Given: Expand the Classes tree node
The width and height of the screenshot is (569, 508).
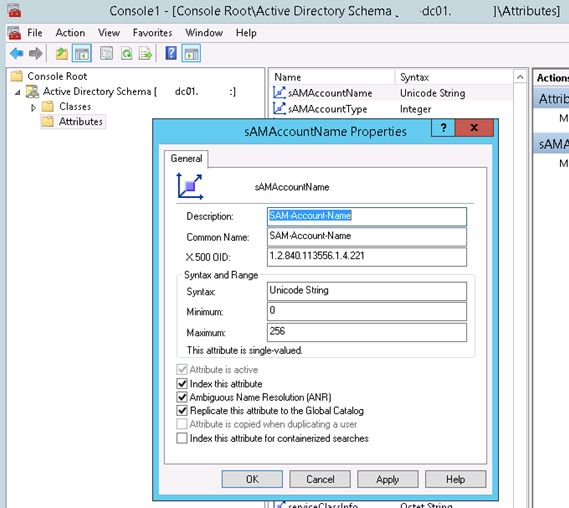Looking at the screenshot, I should pos(33,107).
